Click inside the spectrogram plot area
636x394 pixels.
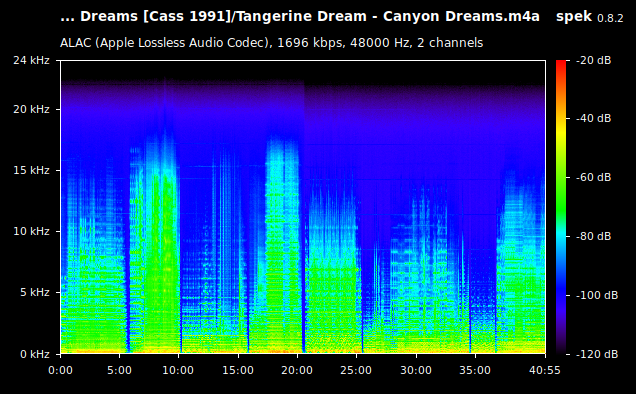(x=303, y=207)
